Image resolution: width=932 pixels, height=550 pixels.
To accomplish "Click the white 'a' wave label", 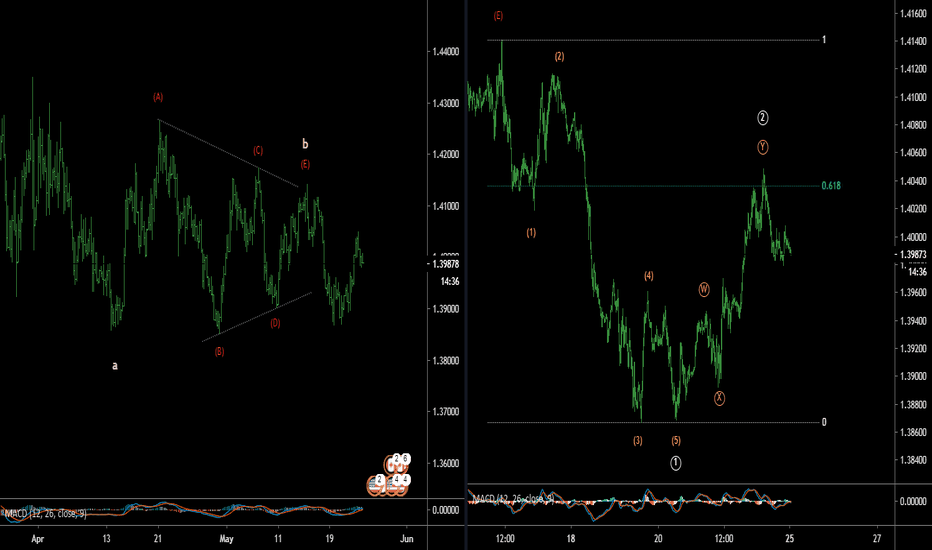I will [115, 366].
